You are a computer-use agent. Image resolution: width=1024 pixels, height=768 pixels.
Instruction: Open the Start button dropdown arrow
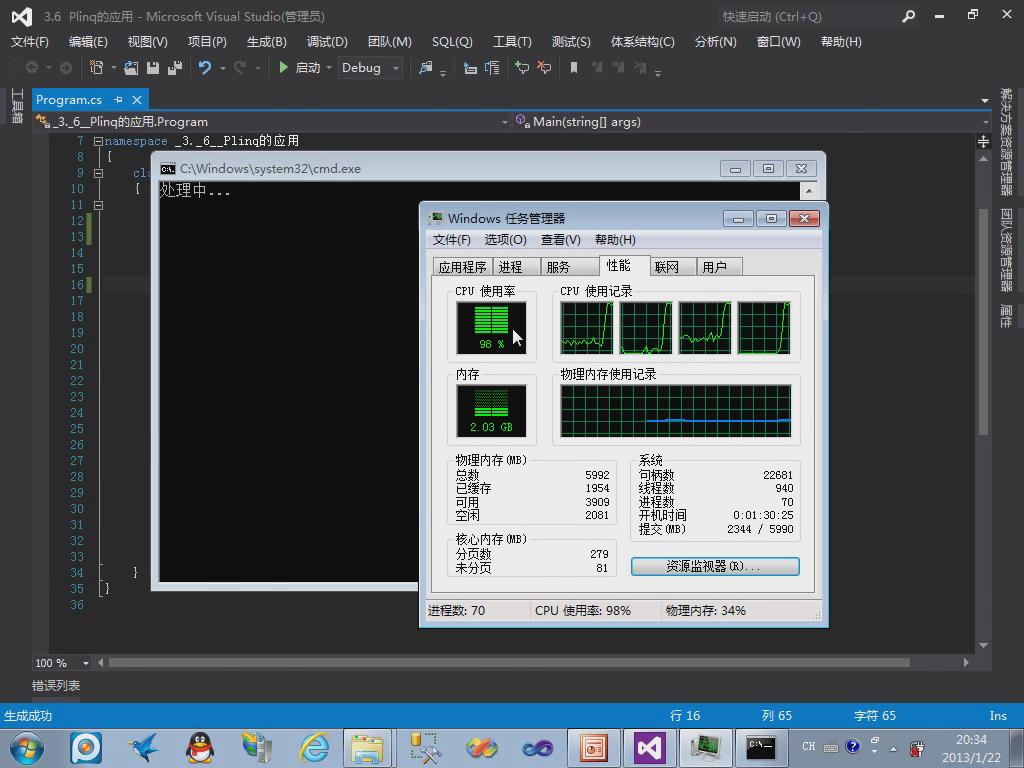point(328,68)
